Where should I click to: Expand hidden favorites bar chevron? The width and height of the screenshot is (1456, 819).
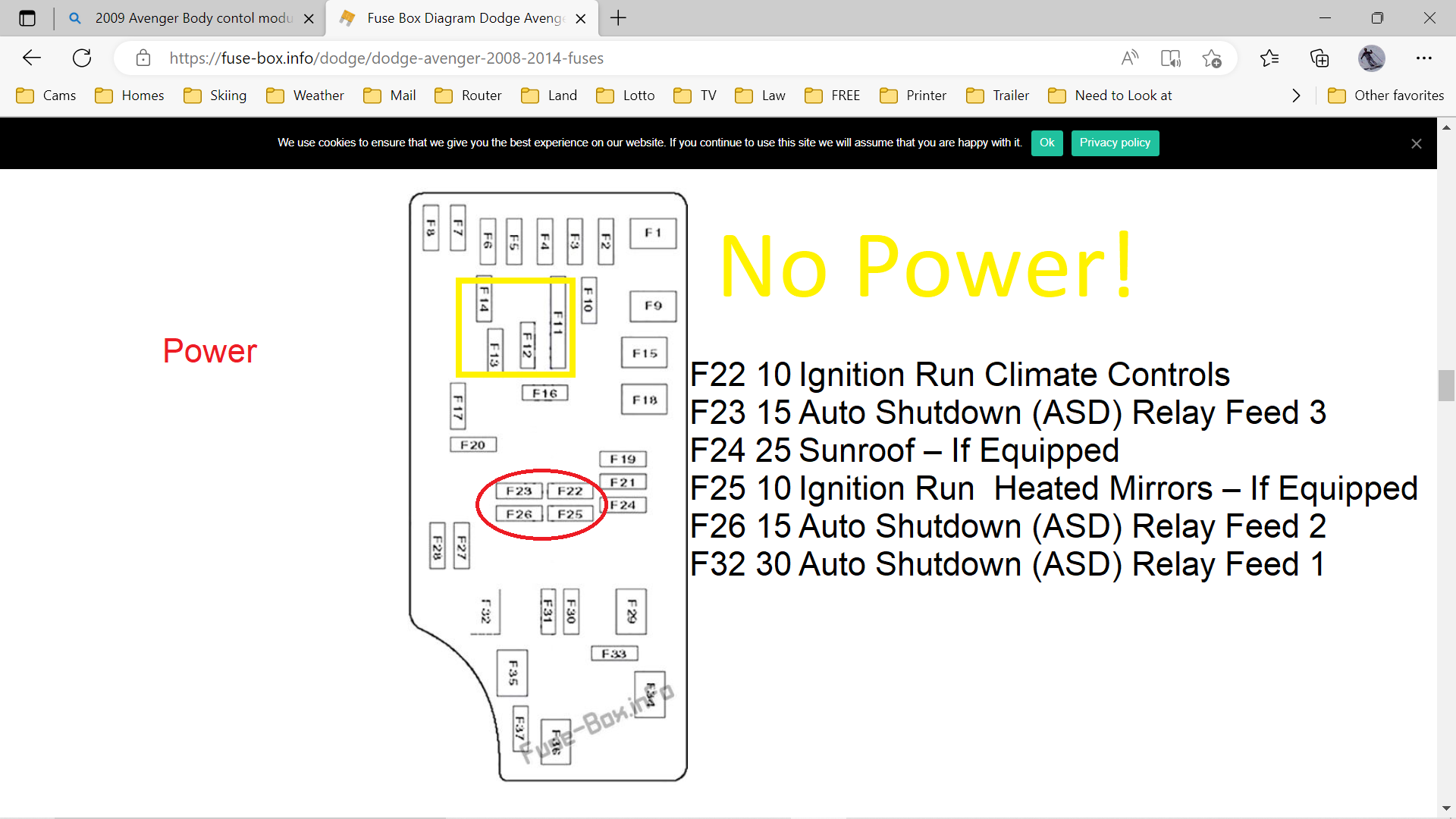coord(1296,96)
